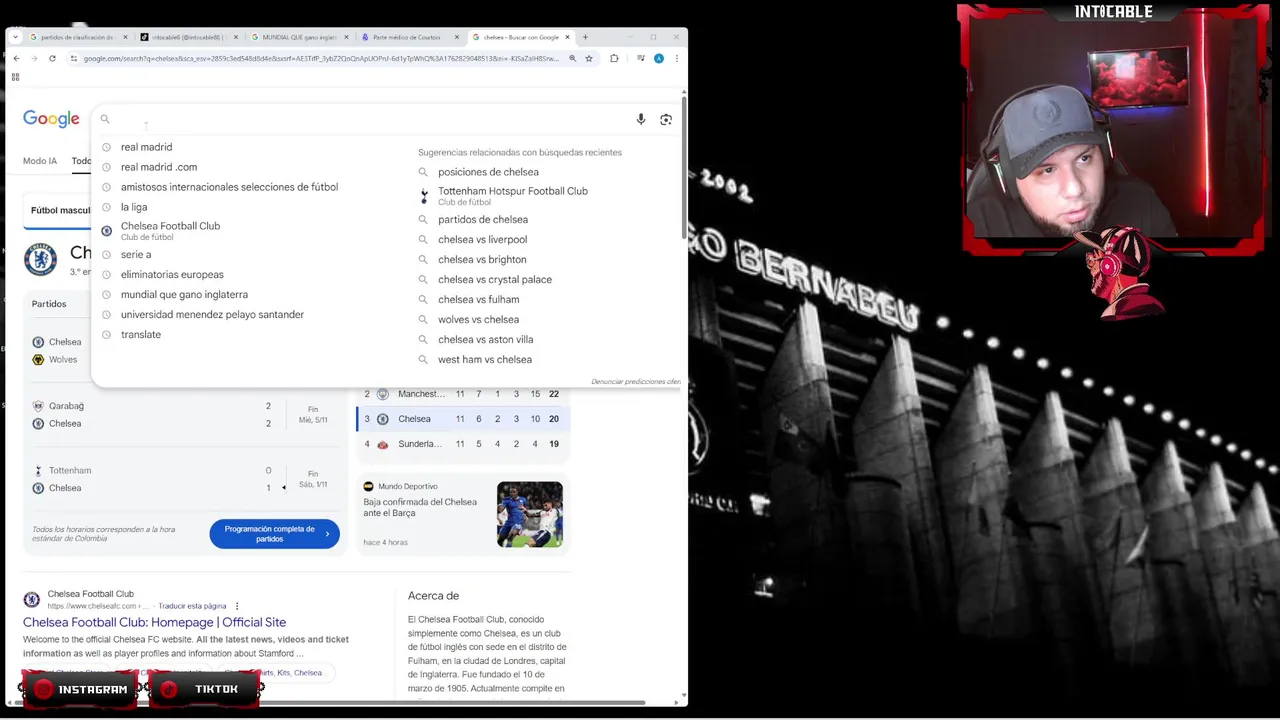Expand the tab search dropdown arrow

[16, 37]
